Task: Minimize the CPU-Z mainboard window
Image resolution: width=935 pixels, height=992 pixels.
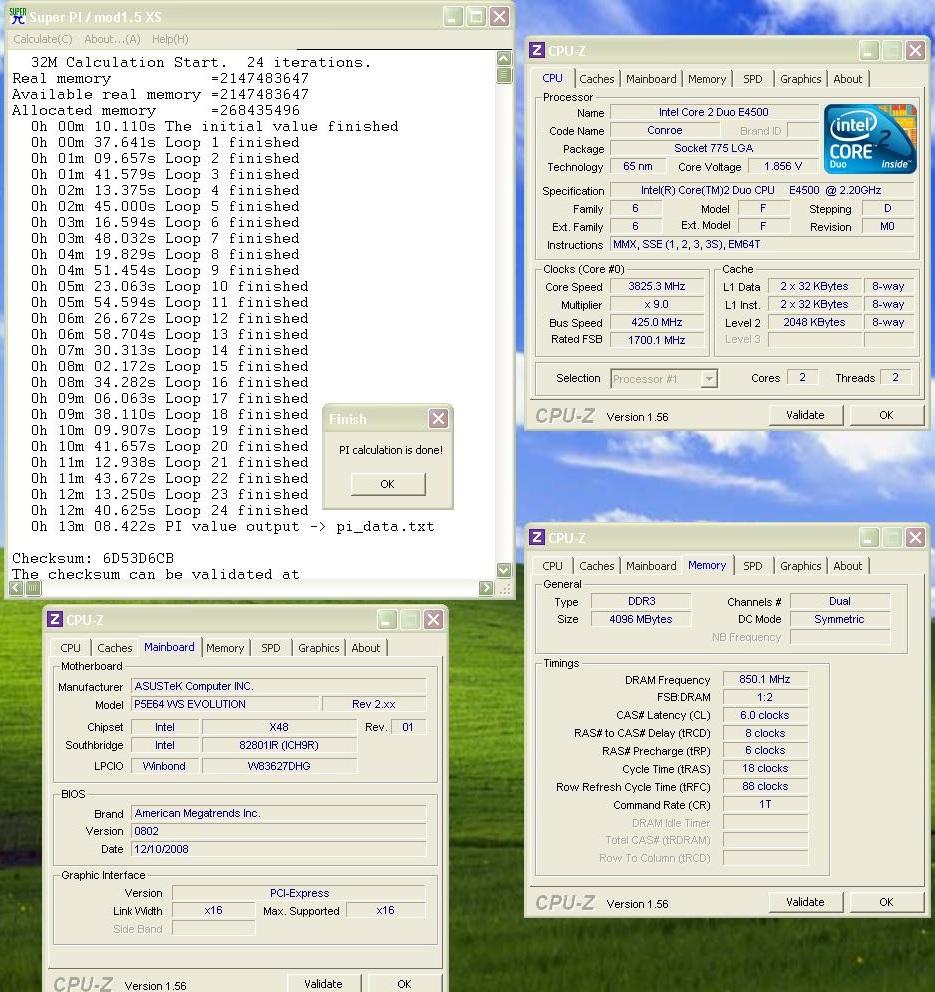Action: coord(387,619)
